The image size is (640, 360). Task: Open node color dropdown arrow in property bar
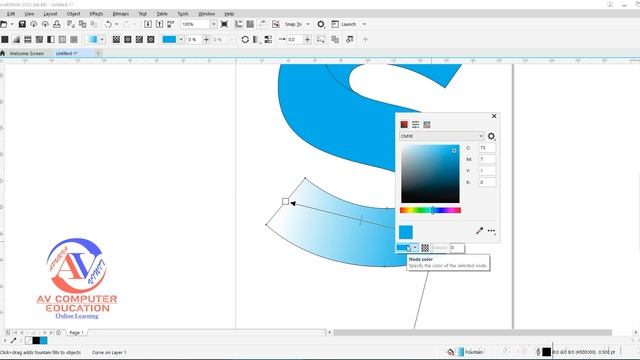[x=181, y=39]
